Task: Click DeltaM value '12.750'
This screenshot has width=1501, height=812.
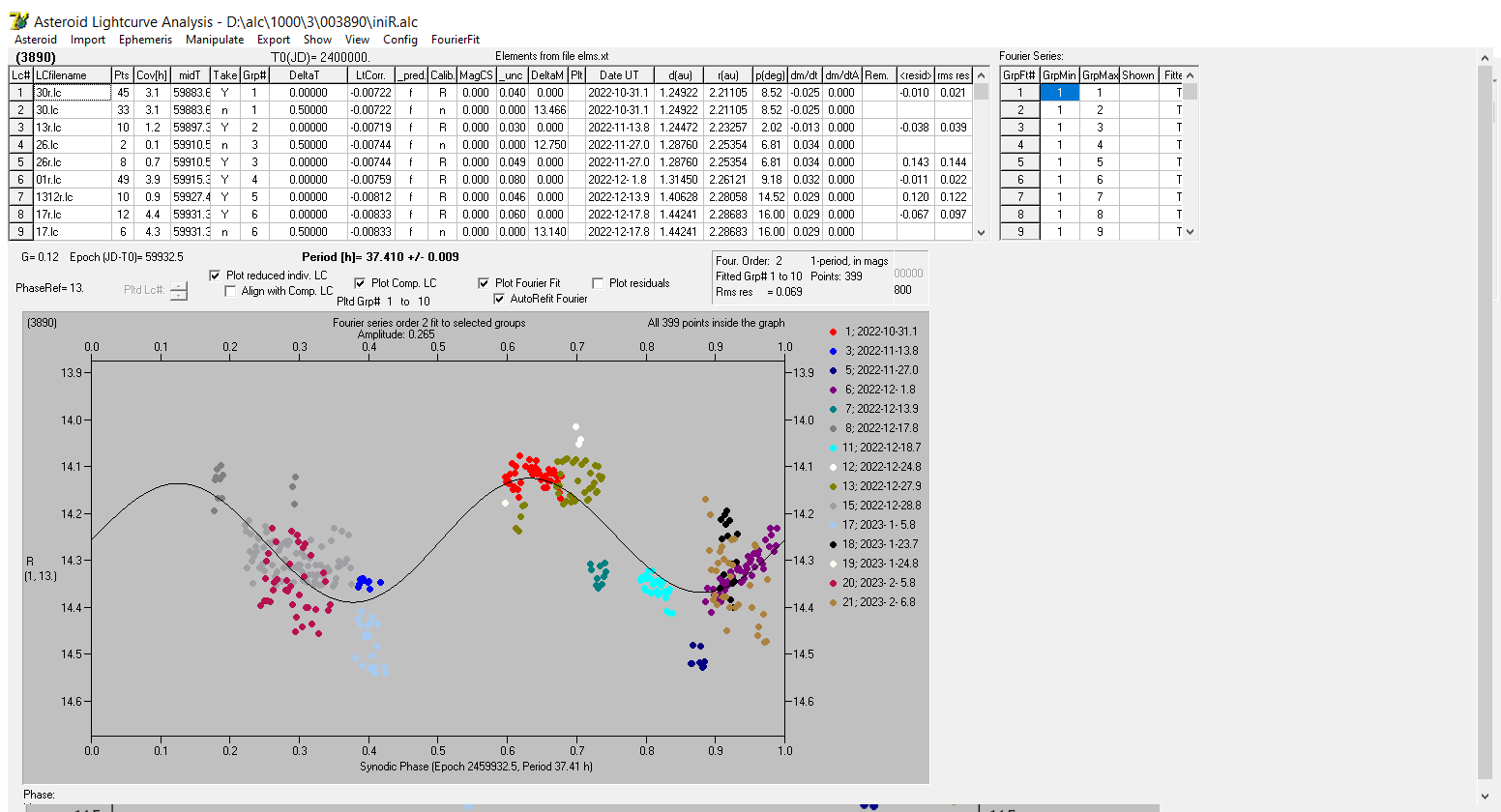Action: coord(547,145)
